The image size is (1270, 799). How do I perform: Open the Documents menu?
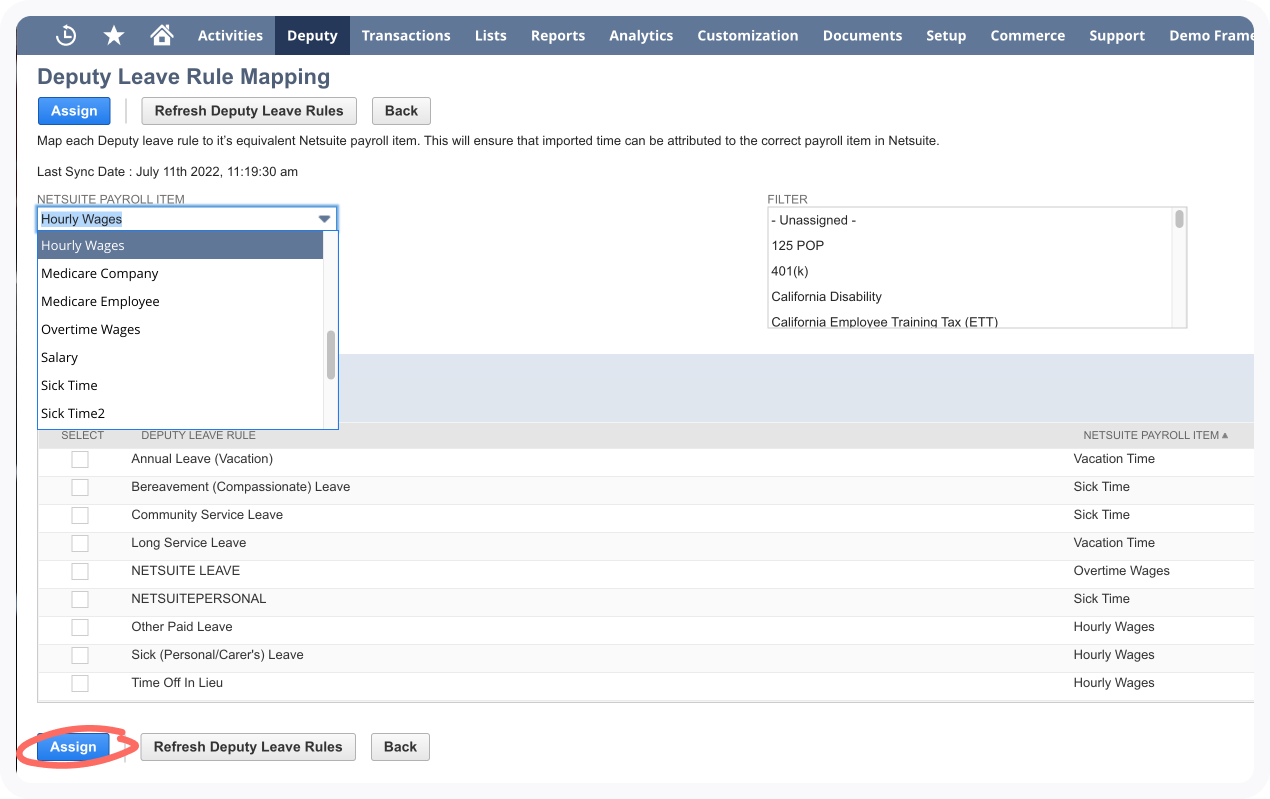(862, 35)
